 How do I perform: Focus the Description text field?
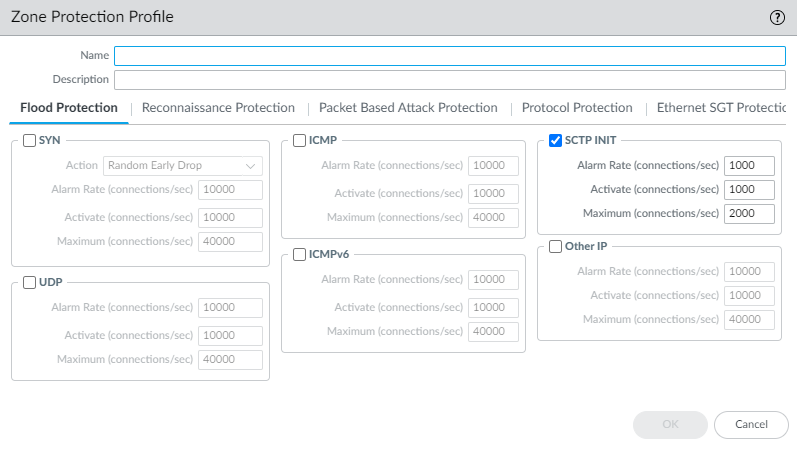[x=450, y=80]
